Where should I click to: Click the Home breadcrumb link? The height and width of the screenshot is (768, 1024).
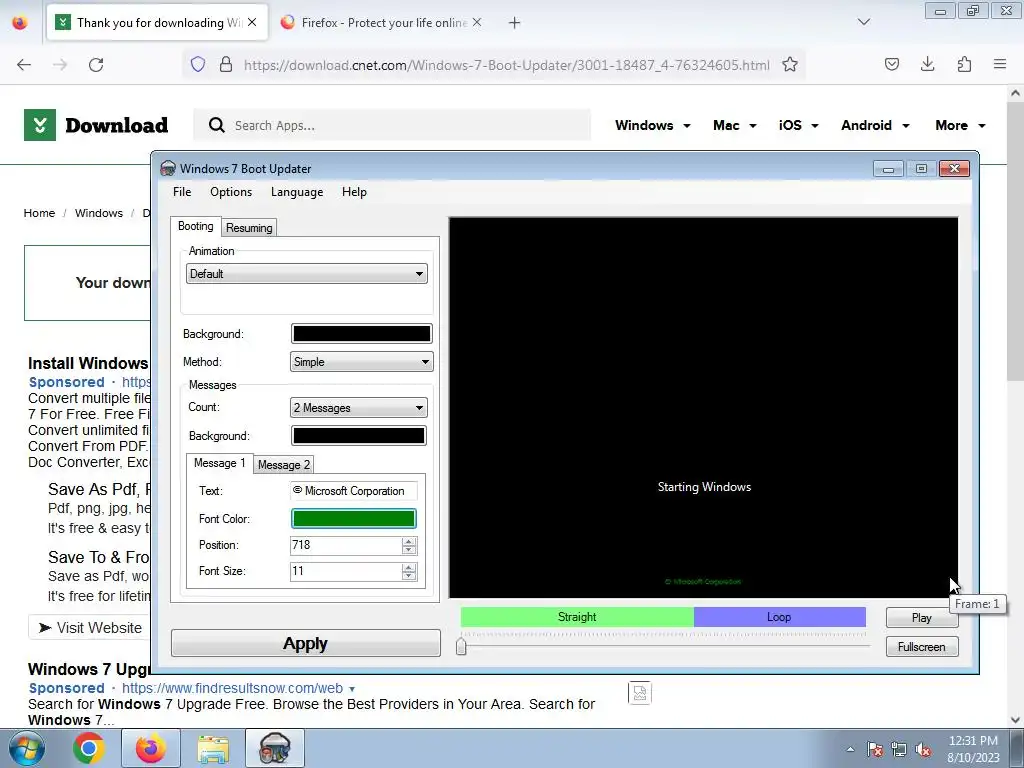coord(39,214)
